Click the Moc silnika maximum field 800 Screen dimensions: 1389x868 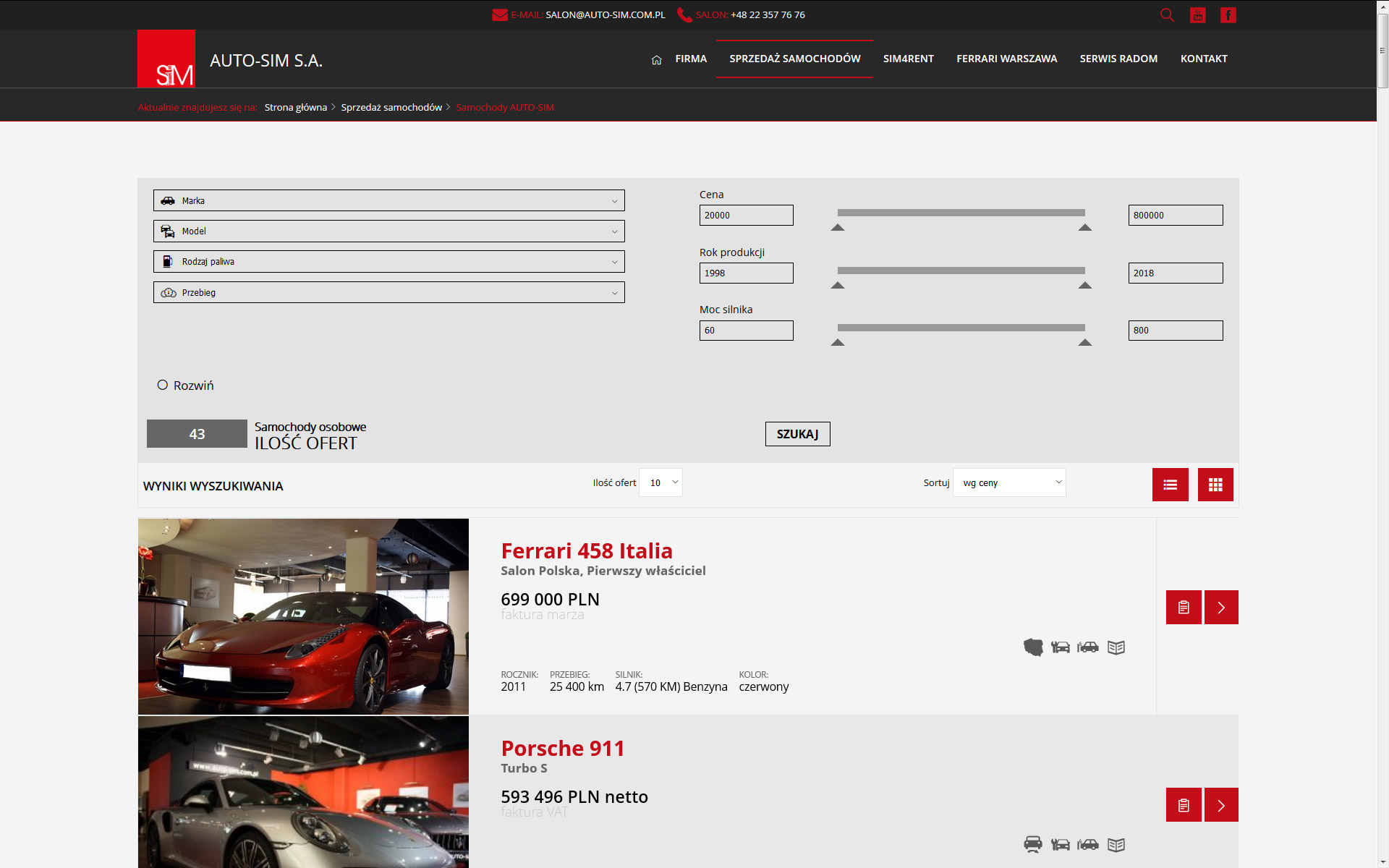[1176, 331]
